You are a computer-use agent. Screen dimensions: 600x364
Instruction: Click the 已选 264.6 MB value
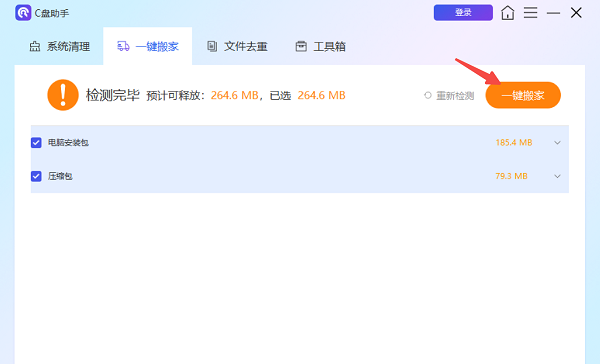tap(321, 95)
